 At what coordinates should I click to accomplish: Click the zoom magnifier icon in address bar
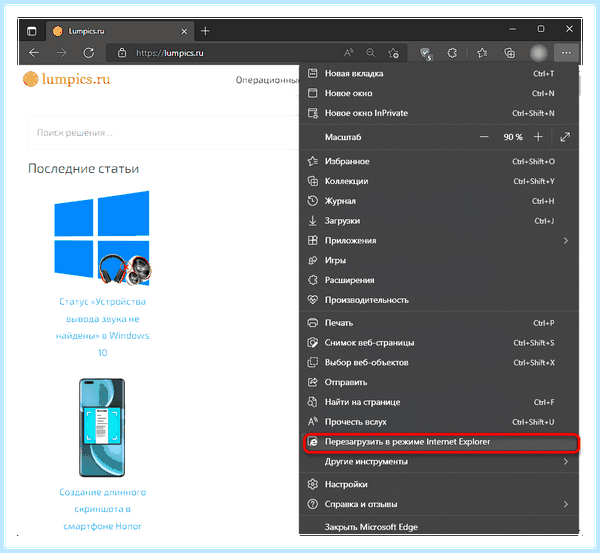(x=370, y=53)
